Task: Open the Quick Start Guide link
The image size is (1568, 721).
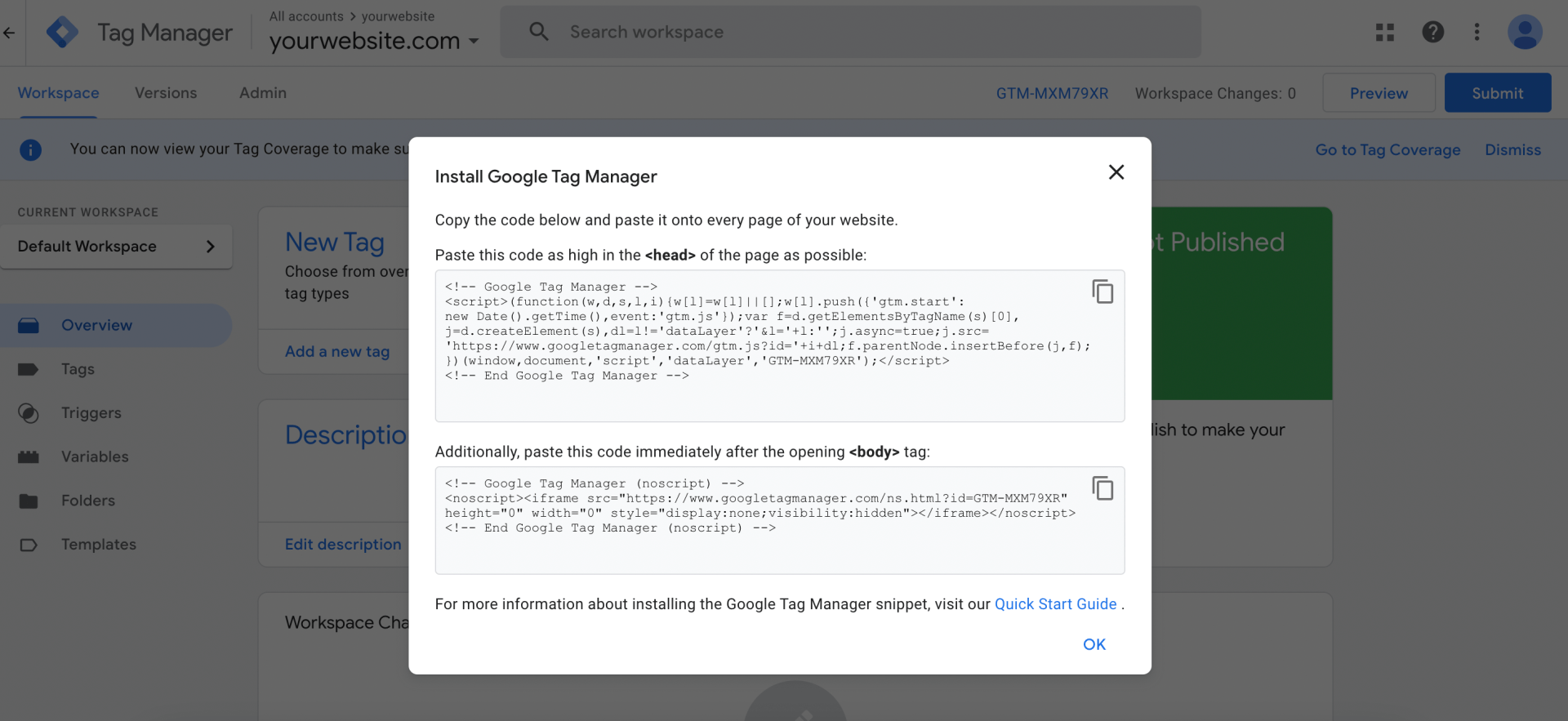Action: coord(1055,604)
